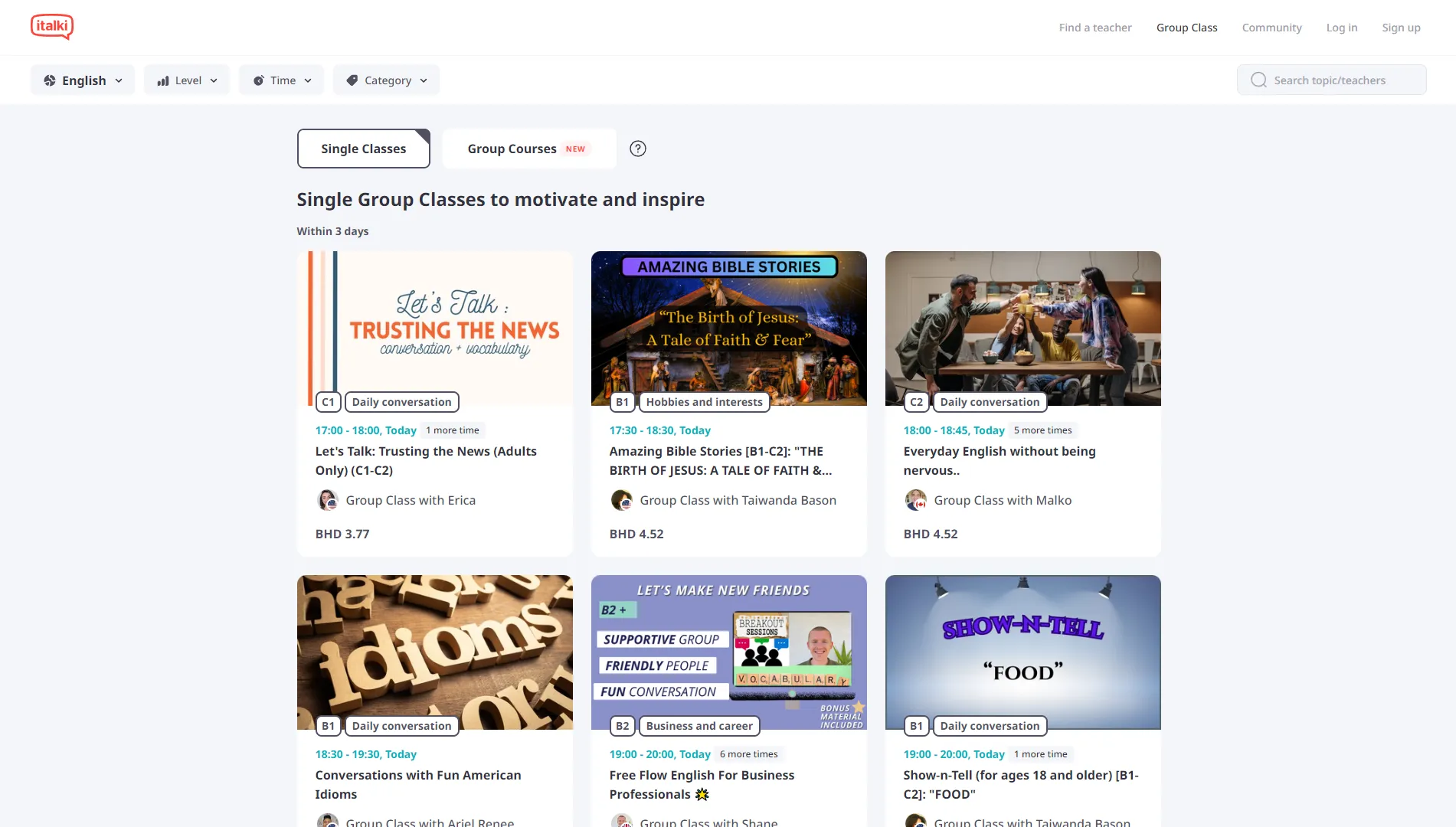Viewport: 1456px width, 827px height.
Task: Open Find a teacher menu
Action: [1095, 28]
